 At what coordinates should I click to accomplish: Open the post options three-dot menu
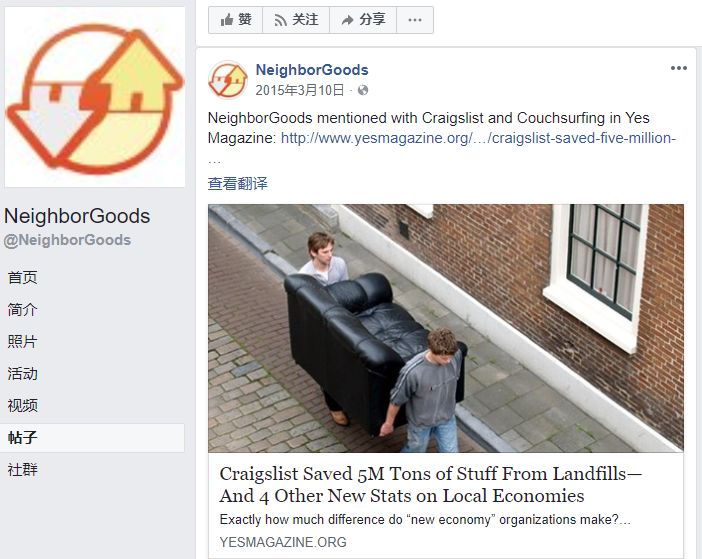(679, 68)
